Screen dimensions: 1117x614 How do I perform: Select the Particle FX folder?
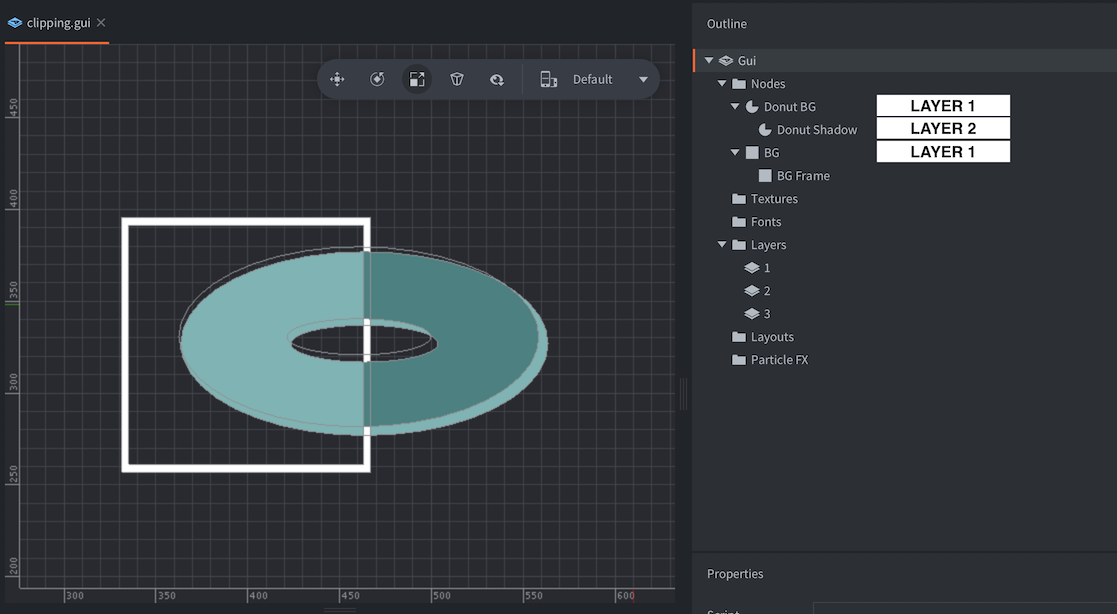(778, 359)
